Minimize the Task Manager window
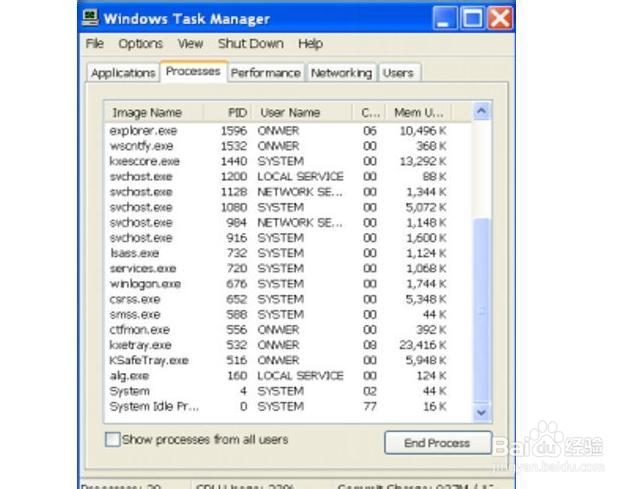The image size is (640, 489). pyautogui.click(x=444, y=19)
